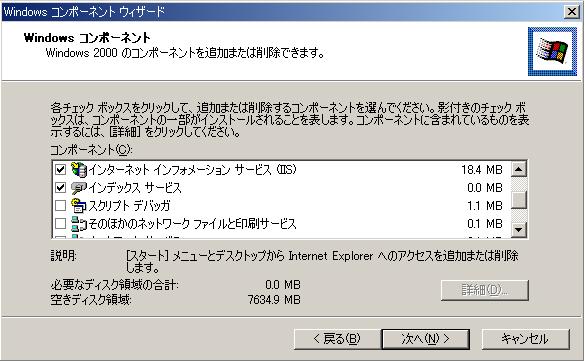Click the Windows flag wizard logo

(552, 51)
